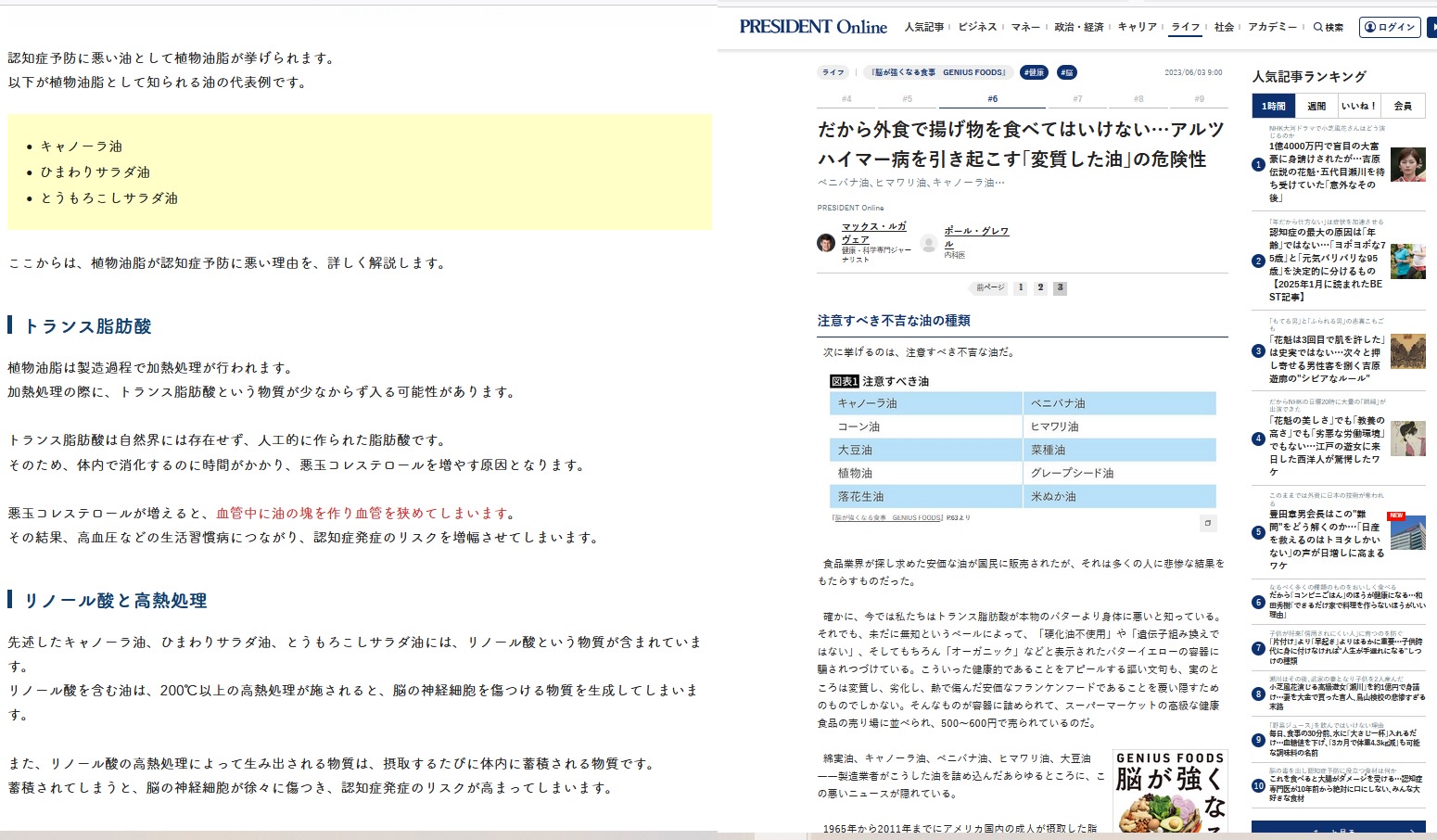Select the #脳 hashtag badge
This screenshot has height=840, width=1437.
click(1066, 72)
